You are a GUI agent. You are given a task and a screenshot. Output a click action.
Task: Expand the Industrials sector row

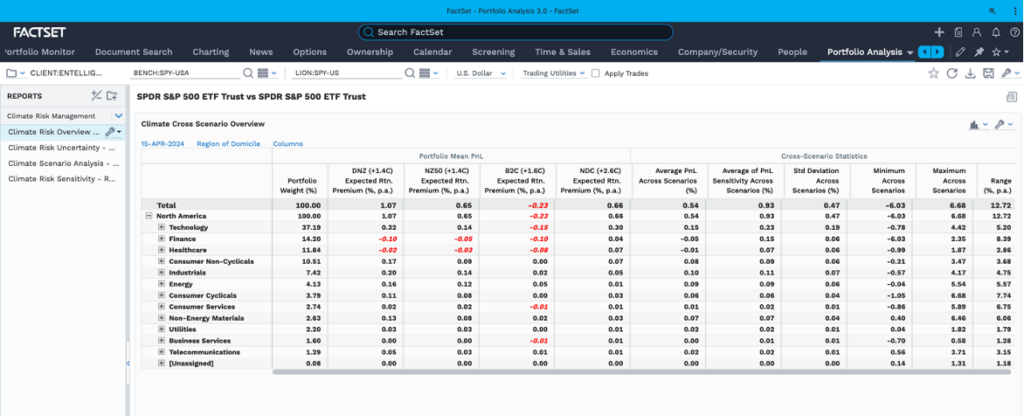pyautogui.click(x=161, y=272)
